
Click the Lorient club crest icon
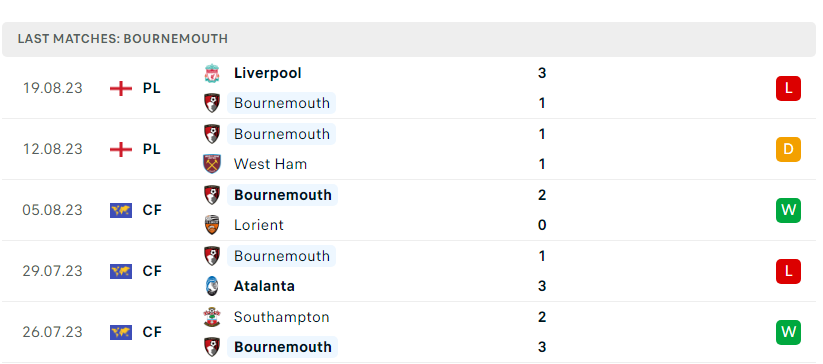tap(212, 225)
